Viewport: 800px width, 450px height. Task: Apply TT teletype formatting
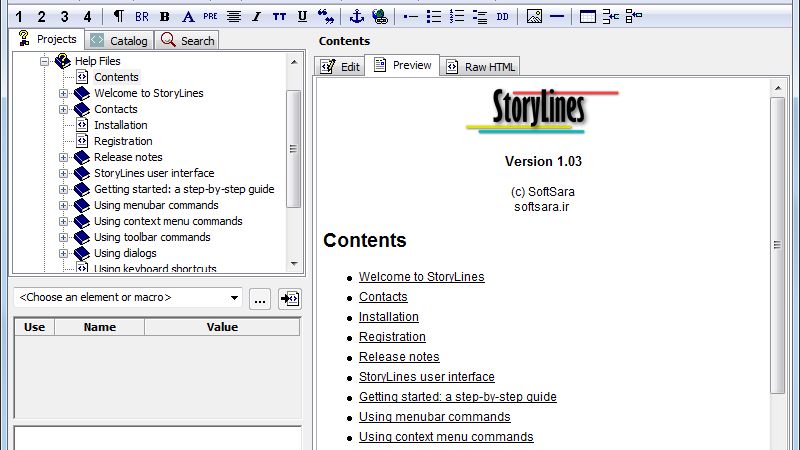pos(279,17)
